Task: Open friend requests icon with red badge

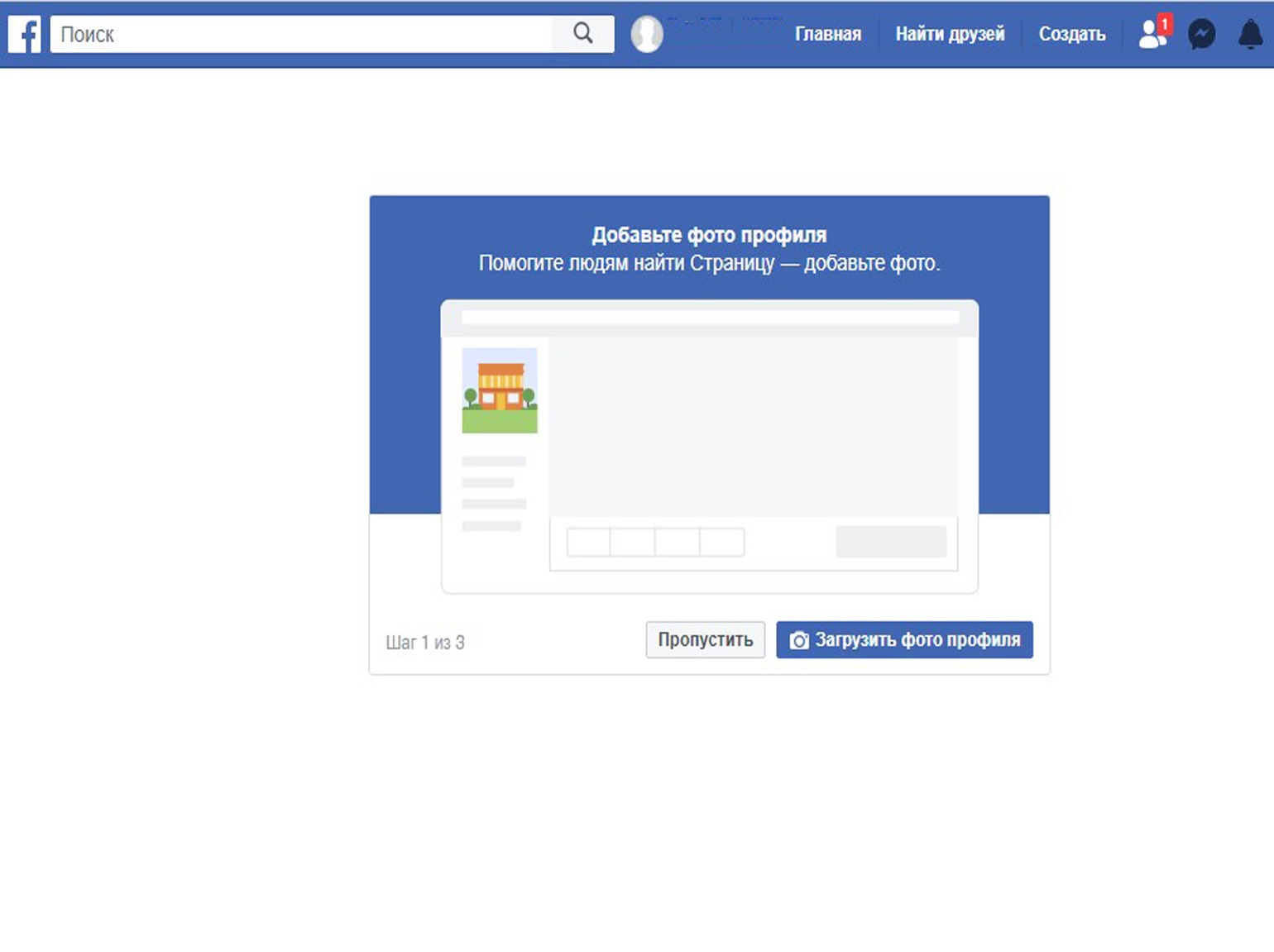Action: tap(1152, 35)
